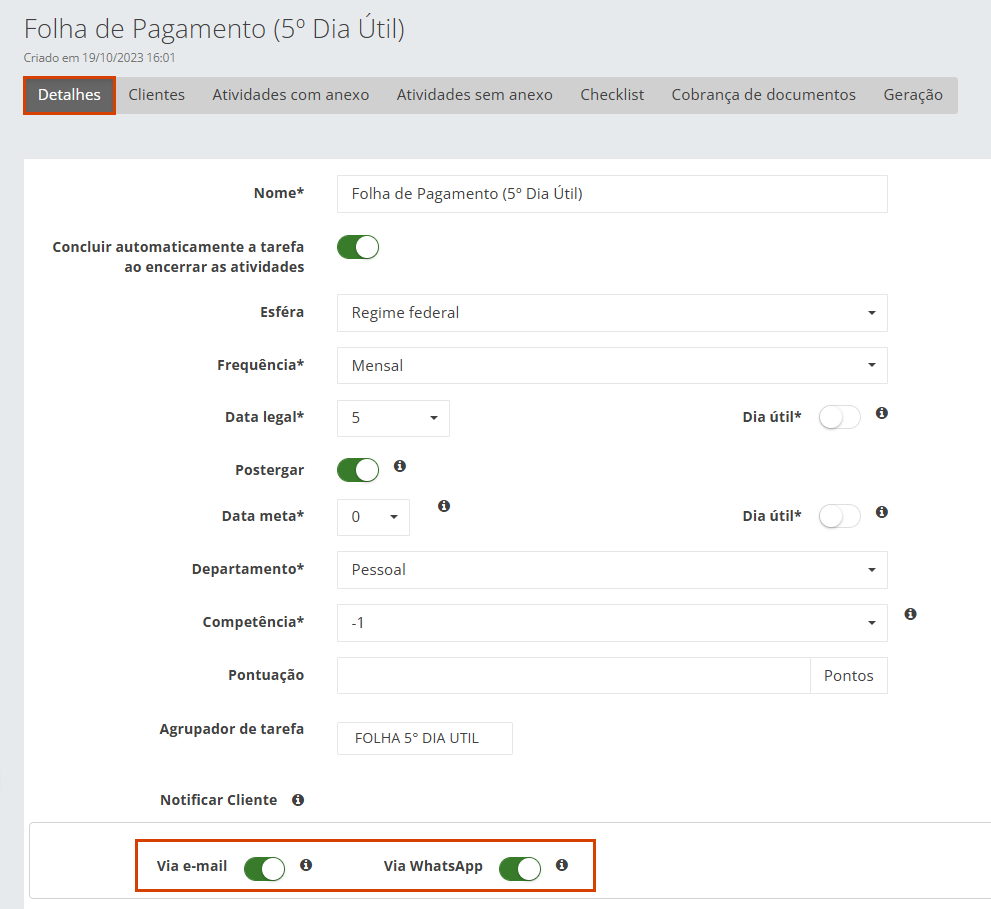The height and width of the screenshot is (909, 991).
Task: Click the Pontuação input field
Action: [573, 676]
